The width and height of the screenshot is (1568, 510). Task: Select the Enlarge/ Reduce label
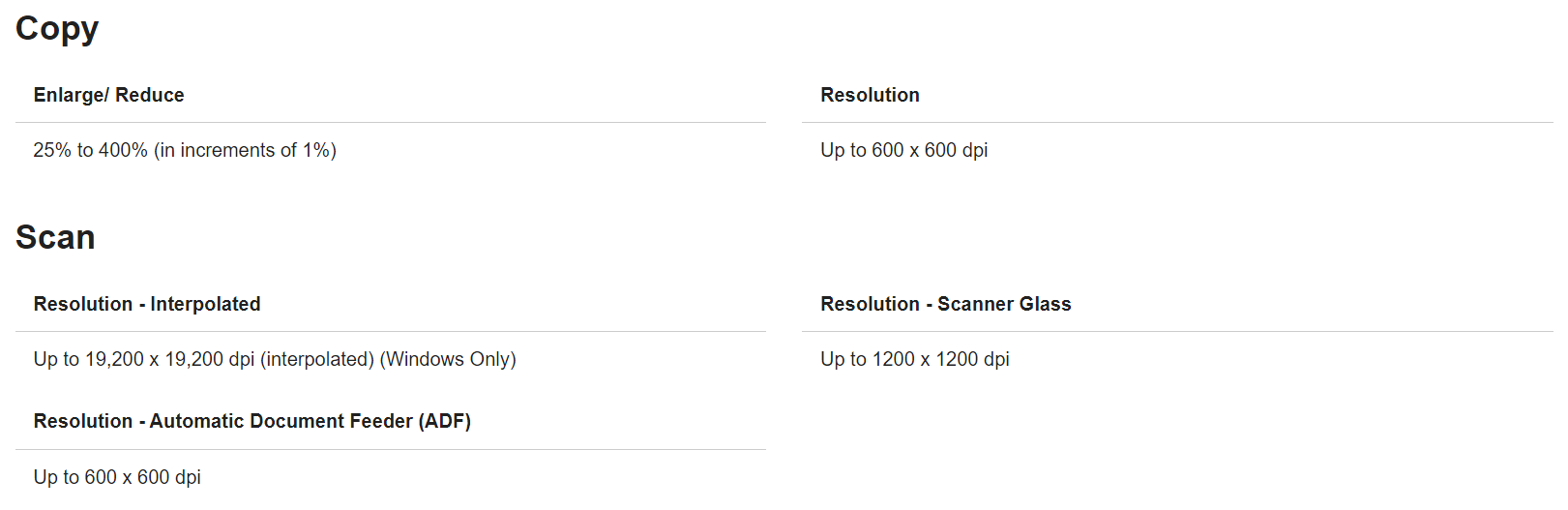[x=108, y=95]
